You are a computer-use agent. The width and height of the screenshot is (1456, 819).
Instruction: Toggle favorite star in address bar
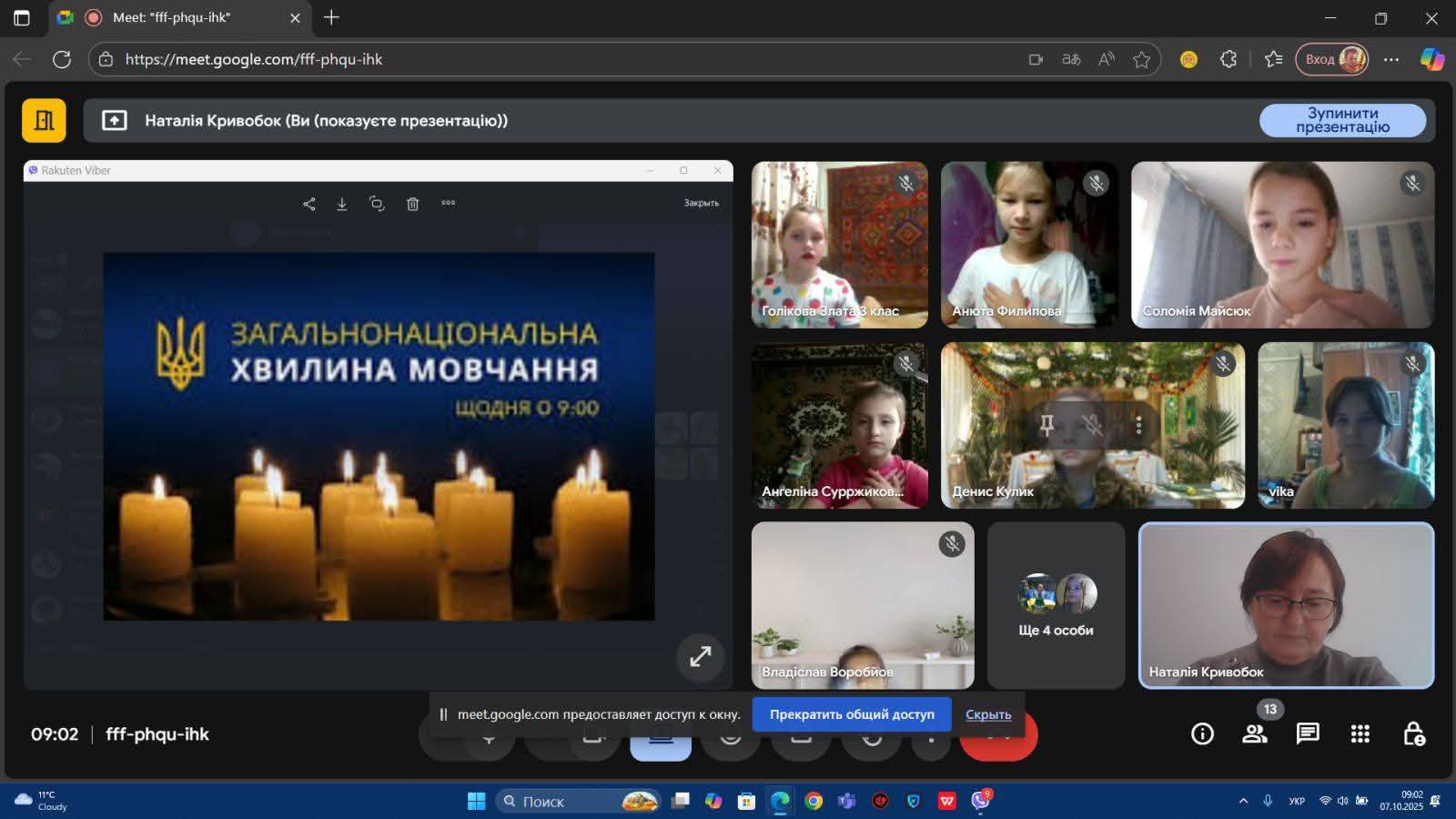[1141, 59]
